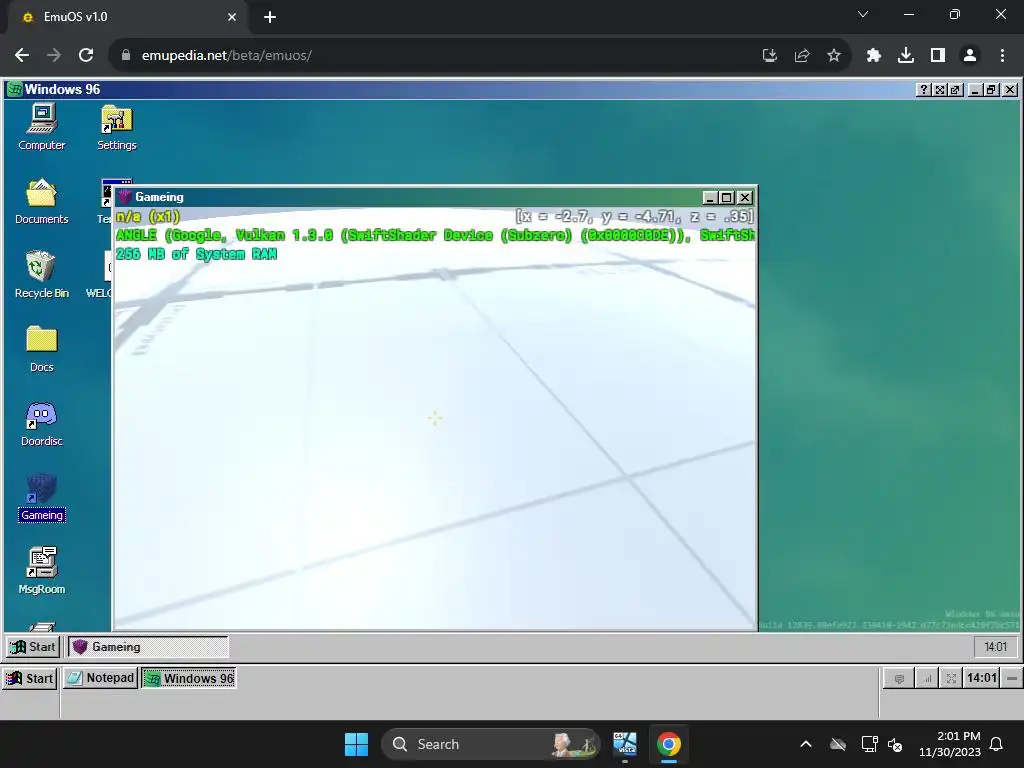Select the EmuOS v1.0 tab
This screenshot has width=1024, height=768.
click(x=128, y=18)
